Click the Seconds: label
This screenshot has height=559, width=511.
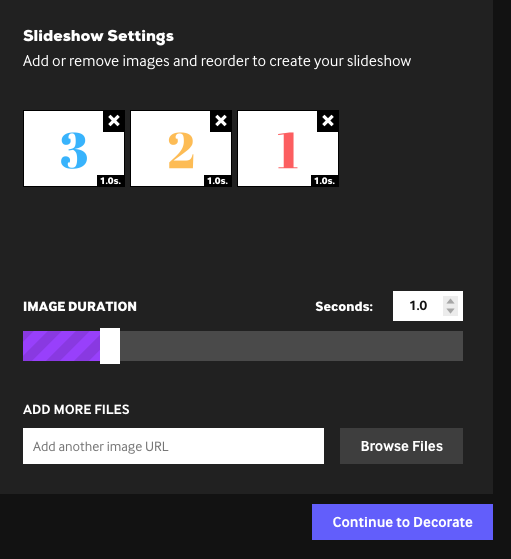tap(344, 307)
